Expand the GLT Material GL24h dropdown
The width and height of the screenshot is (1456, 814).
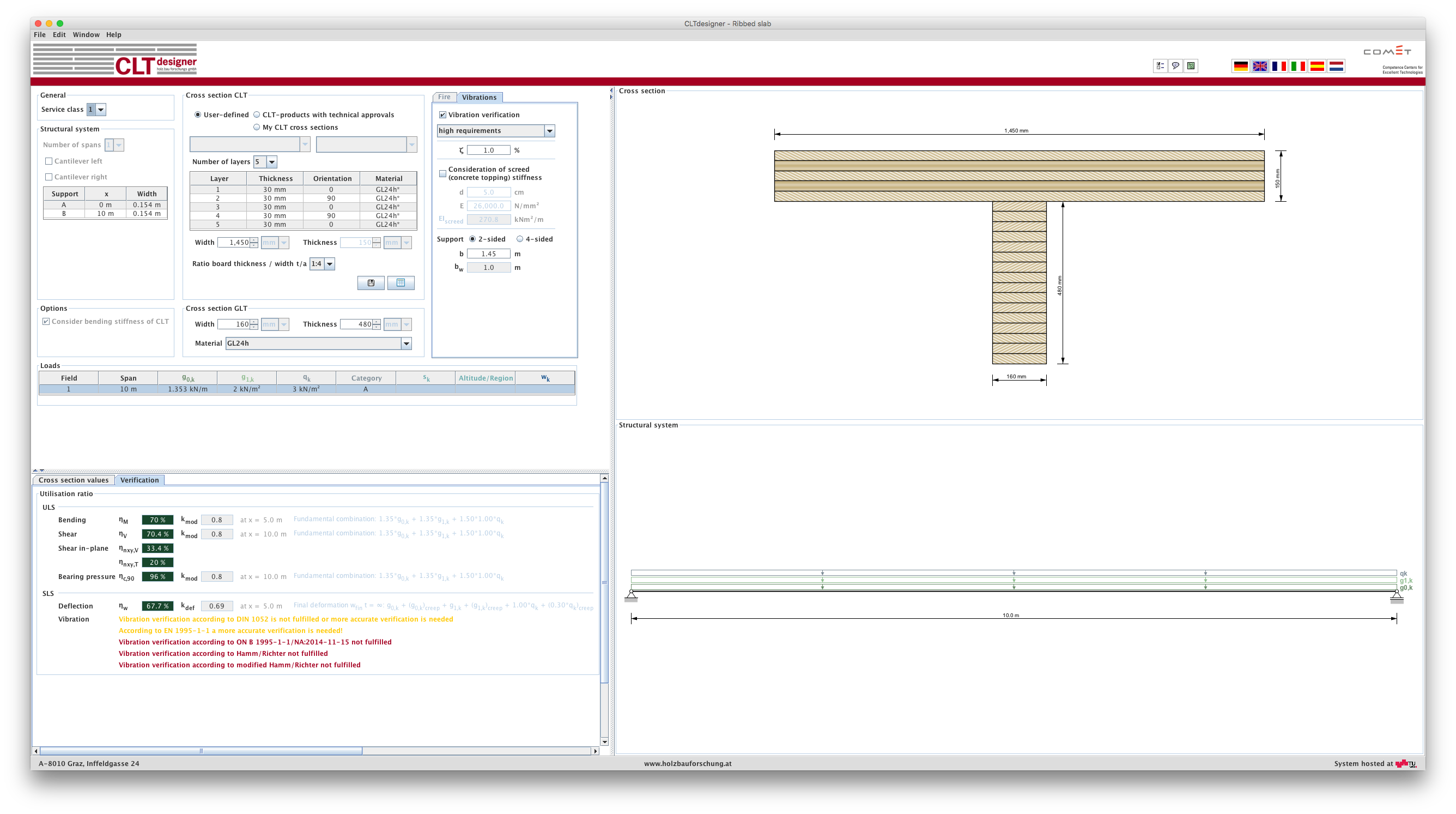[406, 343]
